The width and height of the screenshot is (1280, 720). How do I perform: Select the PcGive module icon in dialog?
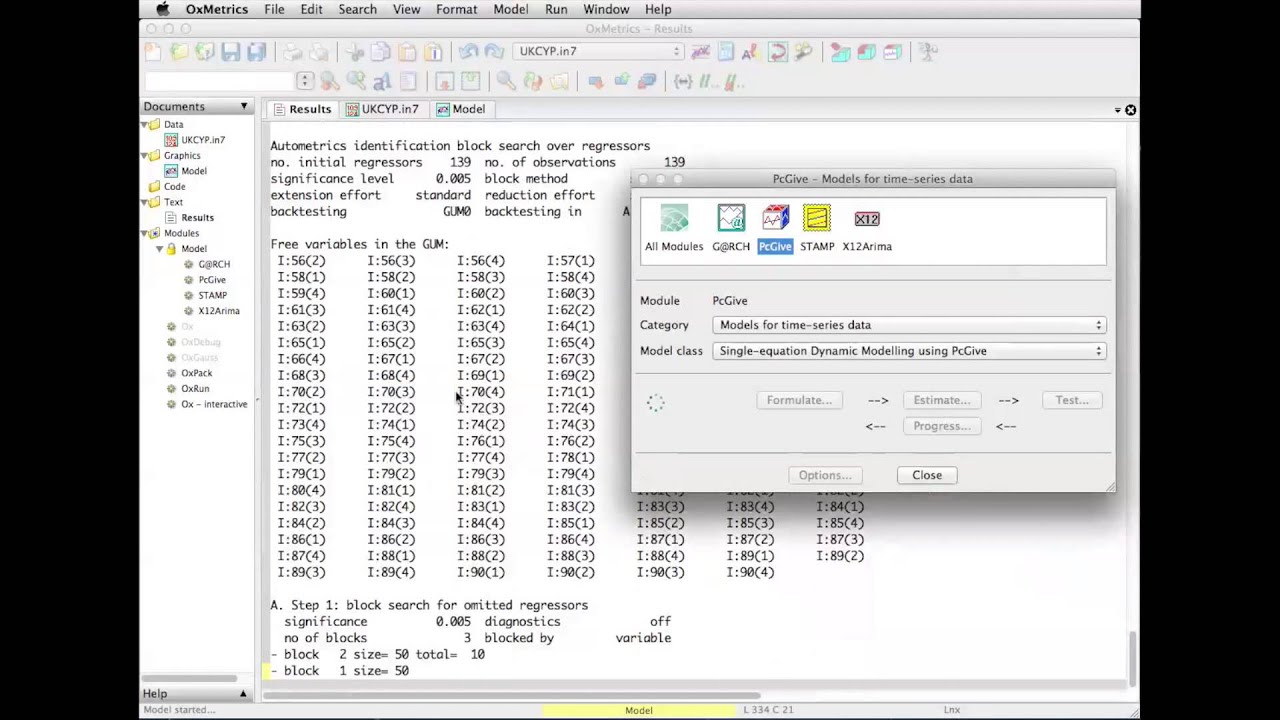[x=775, y=219]
